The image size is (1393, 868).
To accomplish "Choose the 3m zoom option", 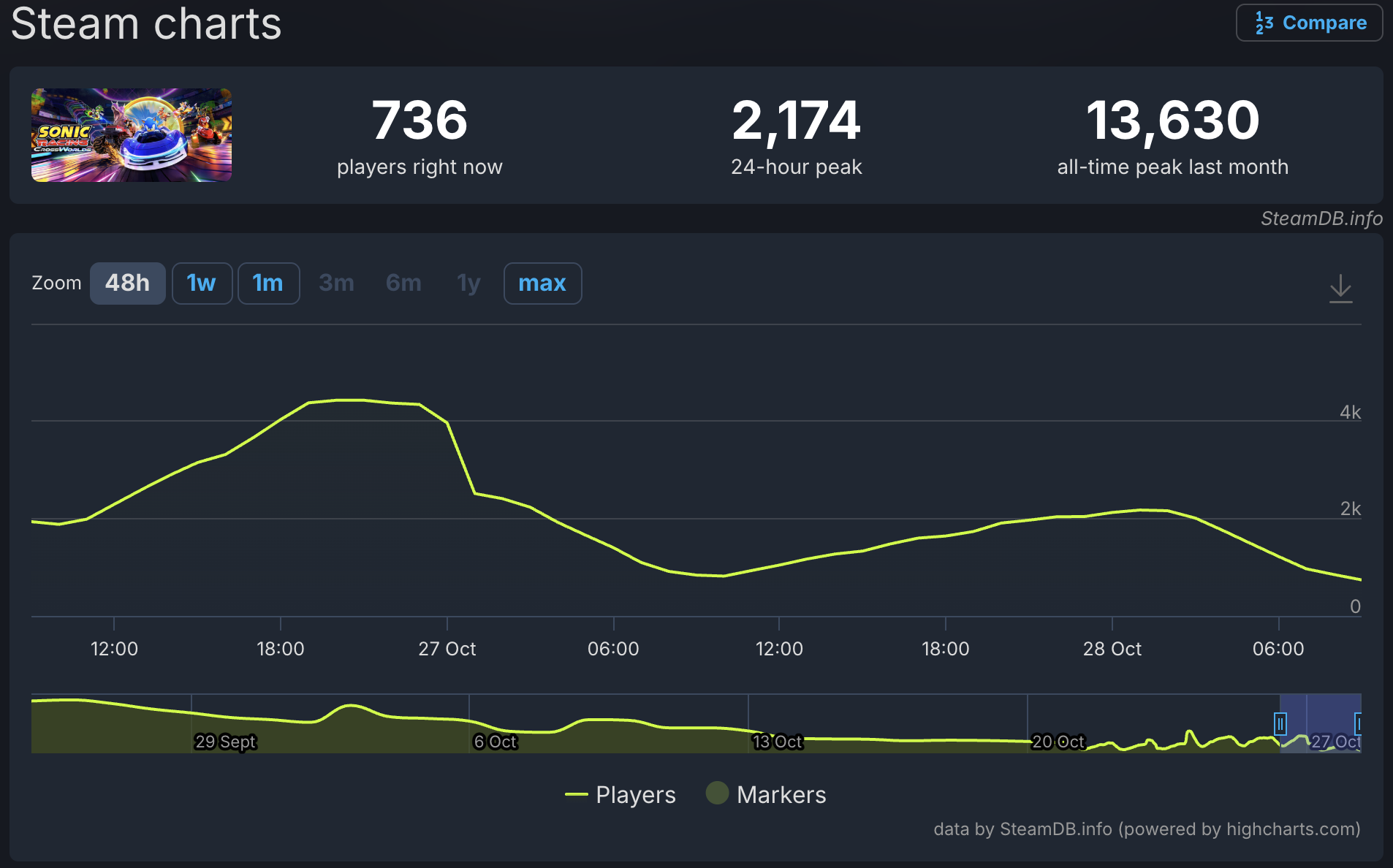I will click(336, 283).
